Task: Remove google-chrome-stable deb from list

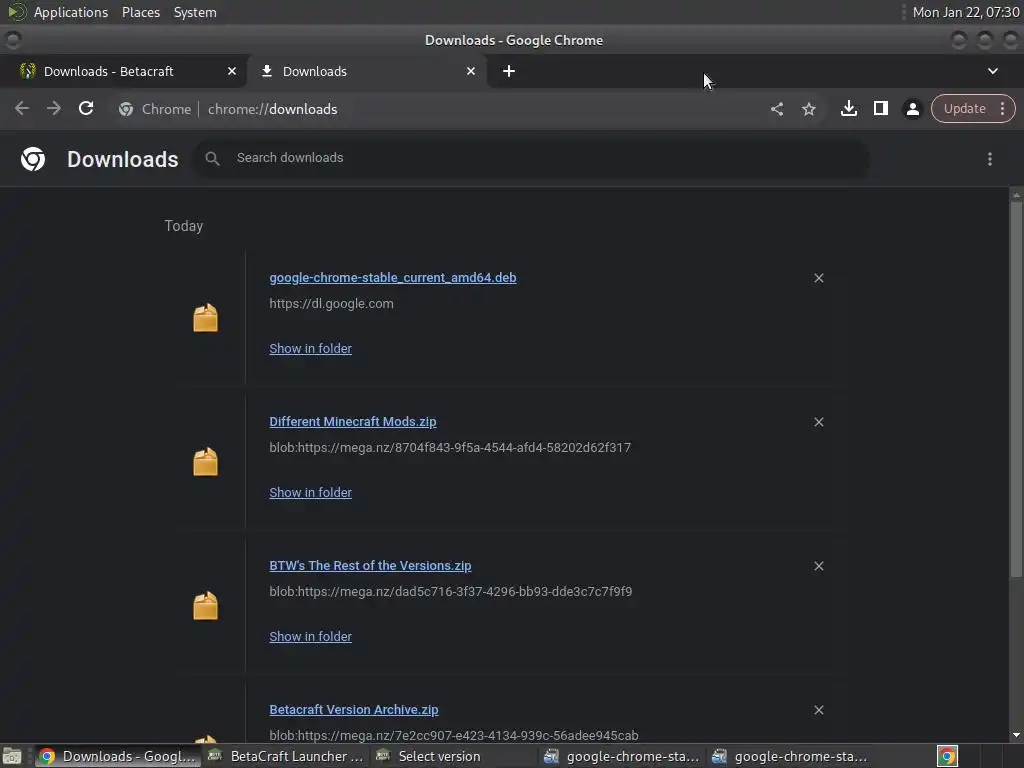Action: click(818, 278)
